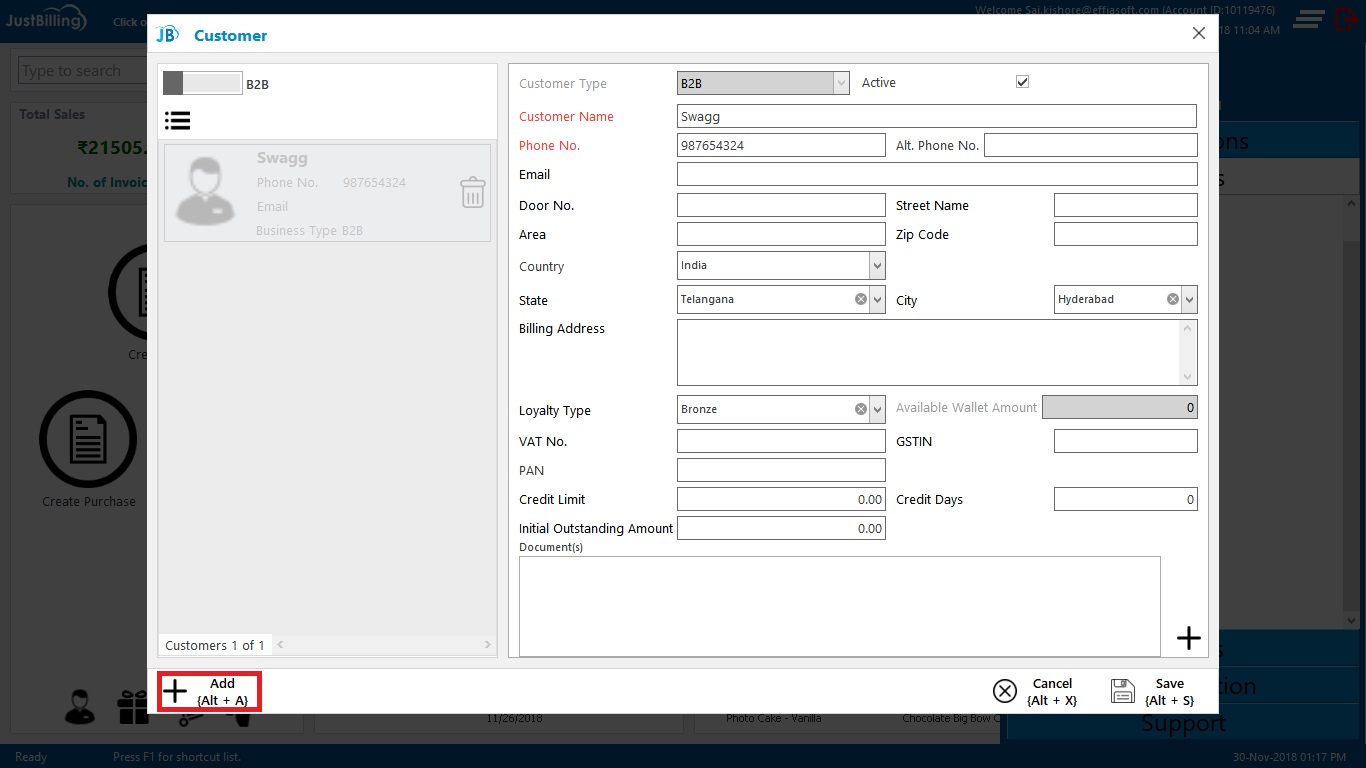
Task: Click the Street Name field
Action: pos(1125,205)
